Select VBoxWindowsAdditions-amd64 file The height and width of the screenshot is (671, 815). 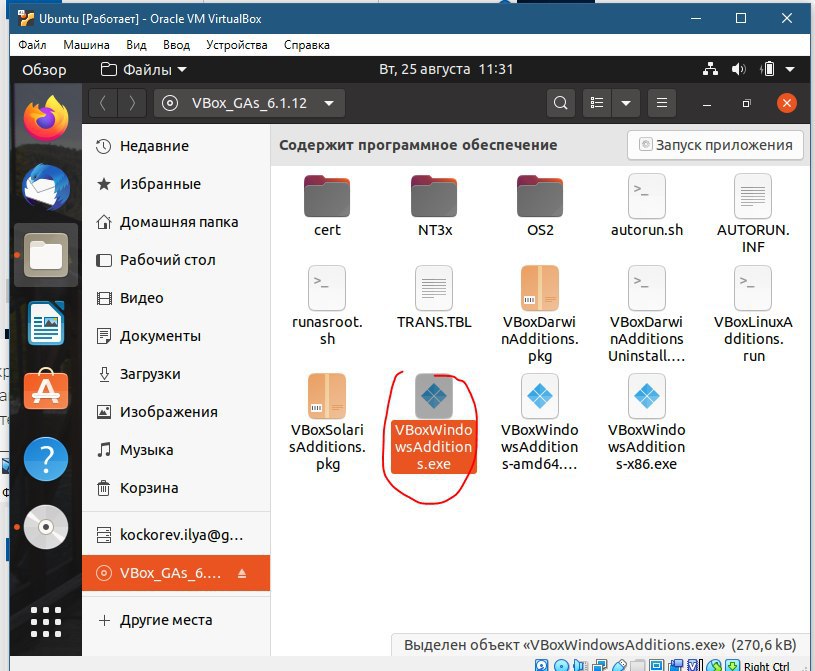coord(540,423)
